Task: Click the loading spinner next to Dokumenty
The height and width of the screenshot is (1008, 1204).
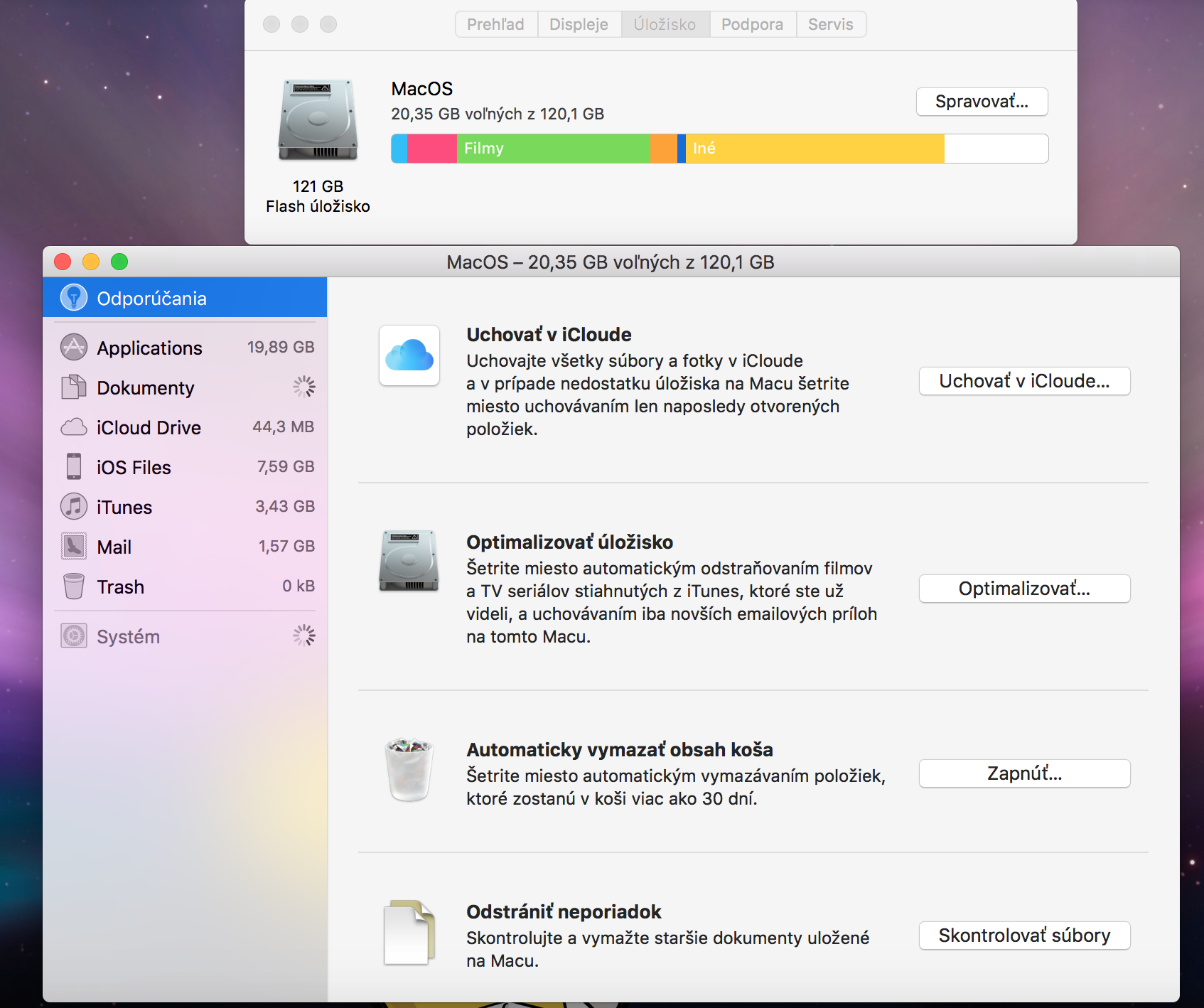Action: [x=304, y=387]
